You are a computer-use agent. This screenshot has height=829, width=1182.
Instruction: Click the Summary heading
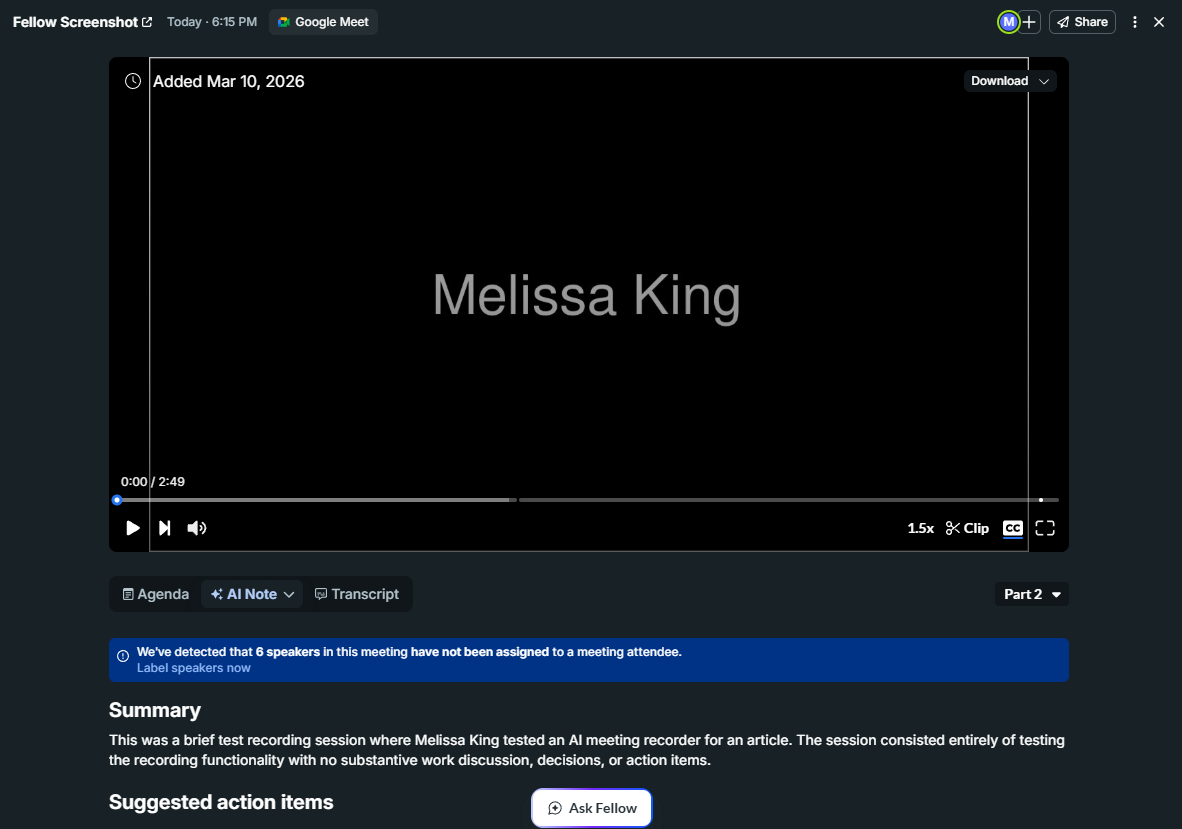coord(155,711)
